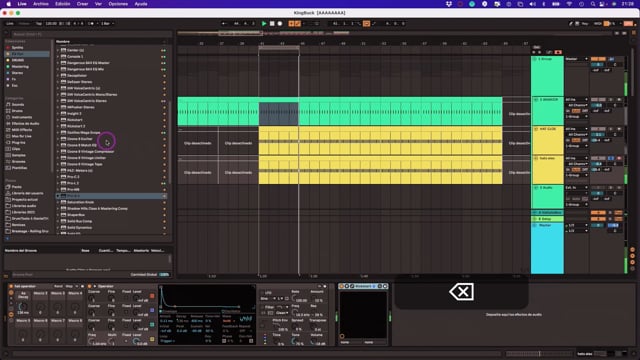Viewport: 640px width, 360px height.
Task: Click the Spotlight search icon
Action: [593, 4]
